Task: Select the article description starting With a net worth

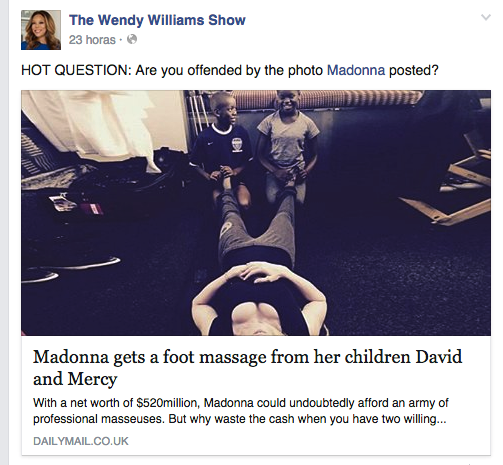Action: click(241, 411)
